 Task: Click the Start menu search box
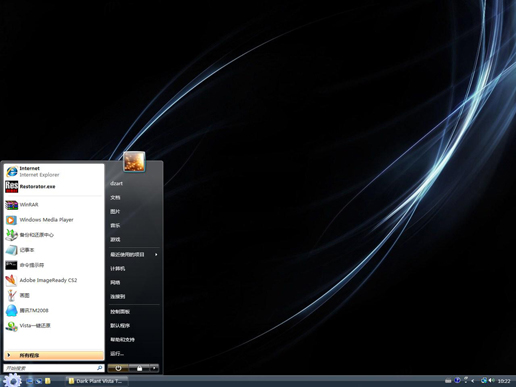54,368
